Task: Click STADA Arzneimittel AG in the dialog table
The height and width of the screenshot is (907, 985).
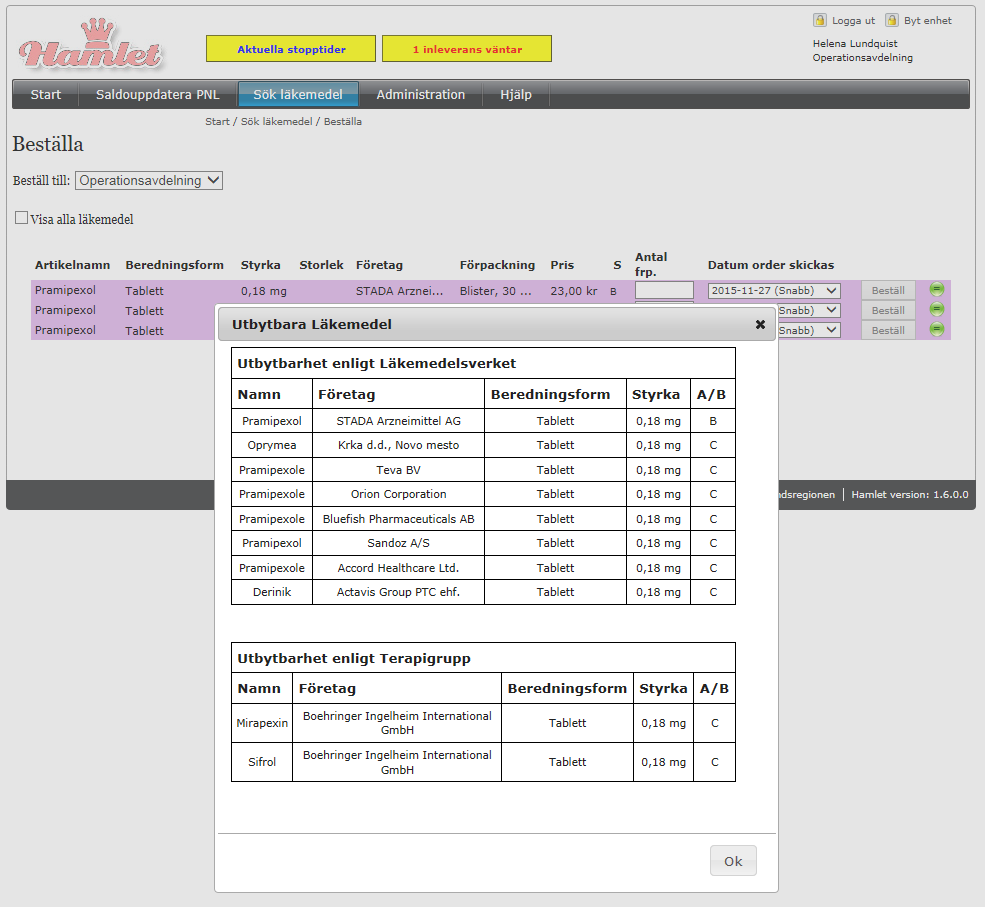Action: click(398, 421)
